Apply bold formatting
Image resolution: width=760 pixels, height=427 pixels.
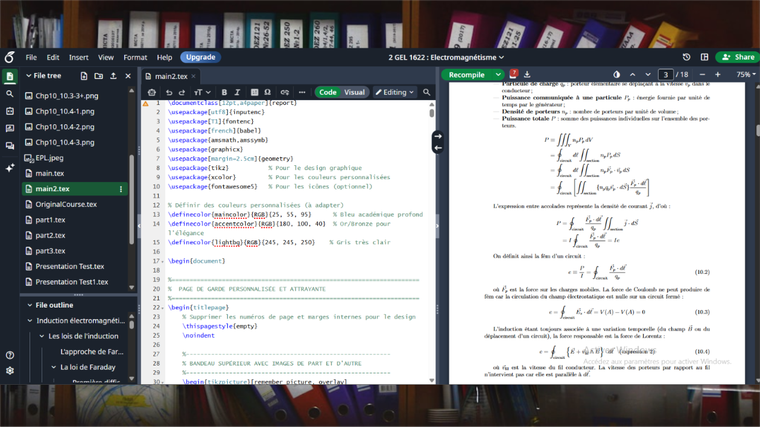224,92
